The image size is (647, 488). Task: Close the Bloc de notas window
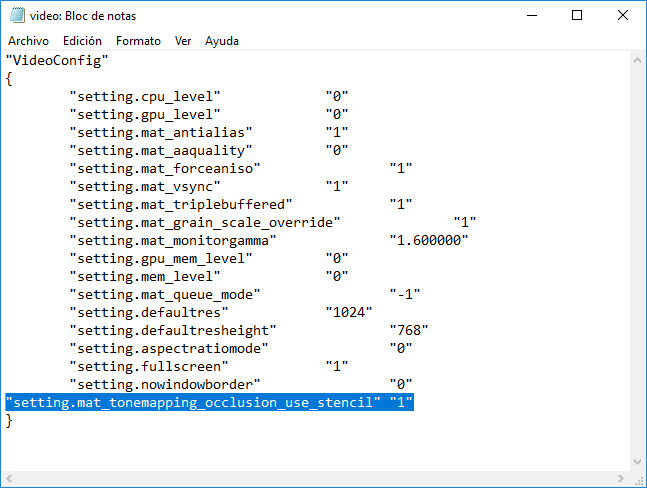pos(623,16)
